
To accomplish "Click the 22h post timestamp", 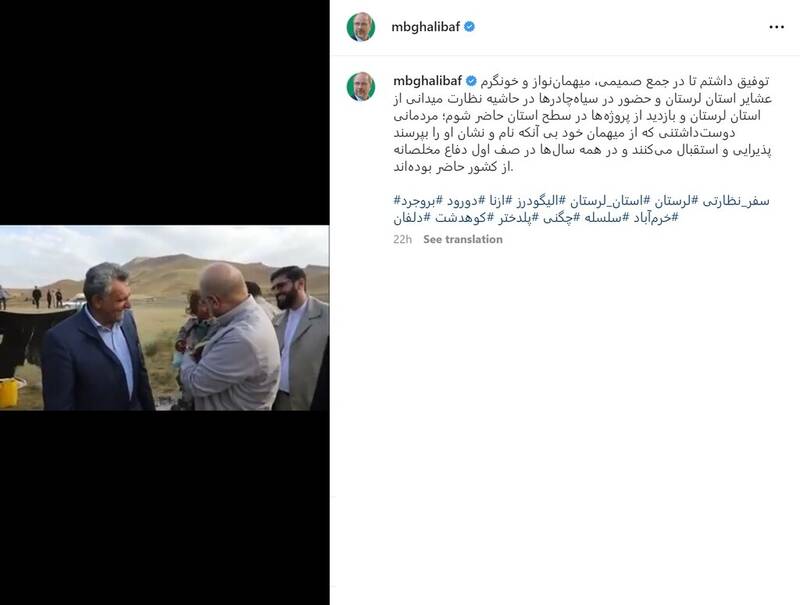I will pyautogui.click(x=403, y=239).
